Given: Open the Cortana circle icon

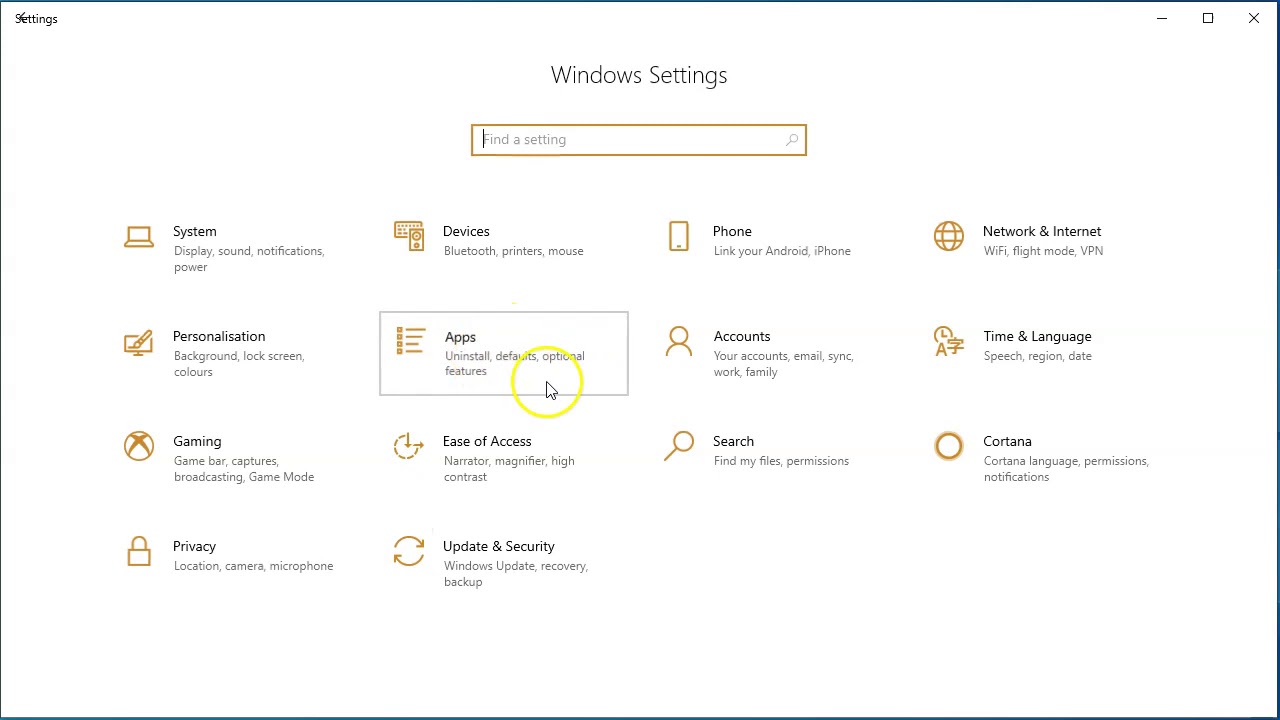Looking at the screenshot, I should [949, 446].
